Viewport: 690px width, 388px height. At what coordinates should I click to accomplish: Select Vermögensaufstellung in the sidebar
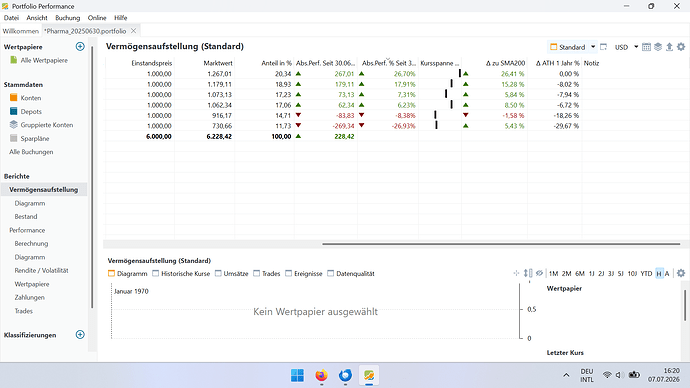(x=44, y=190)
